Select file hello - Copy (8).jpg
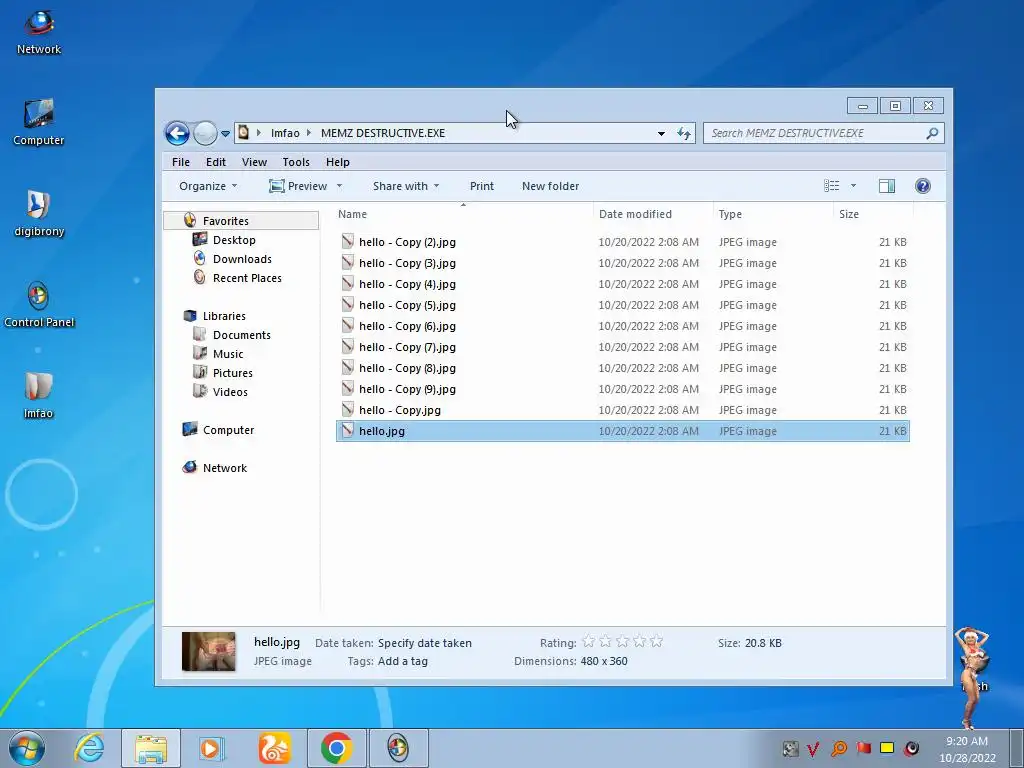This screenshot has height=768, width=1024. pos(622,368)
